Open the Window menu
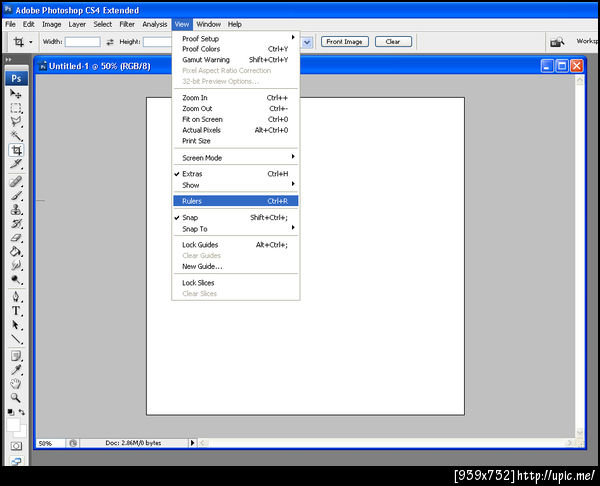600x486 pixels. (209, 24)
